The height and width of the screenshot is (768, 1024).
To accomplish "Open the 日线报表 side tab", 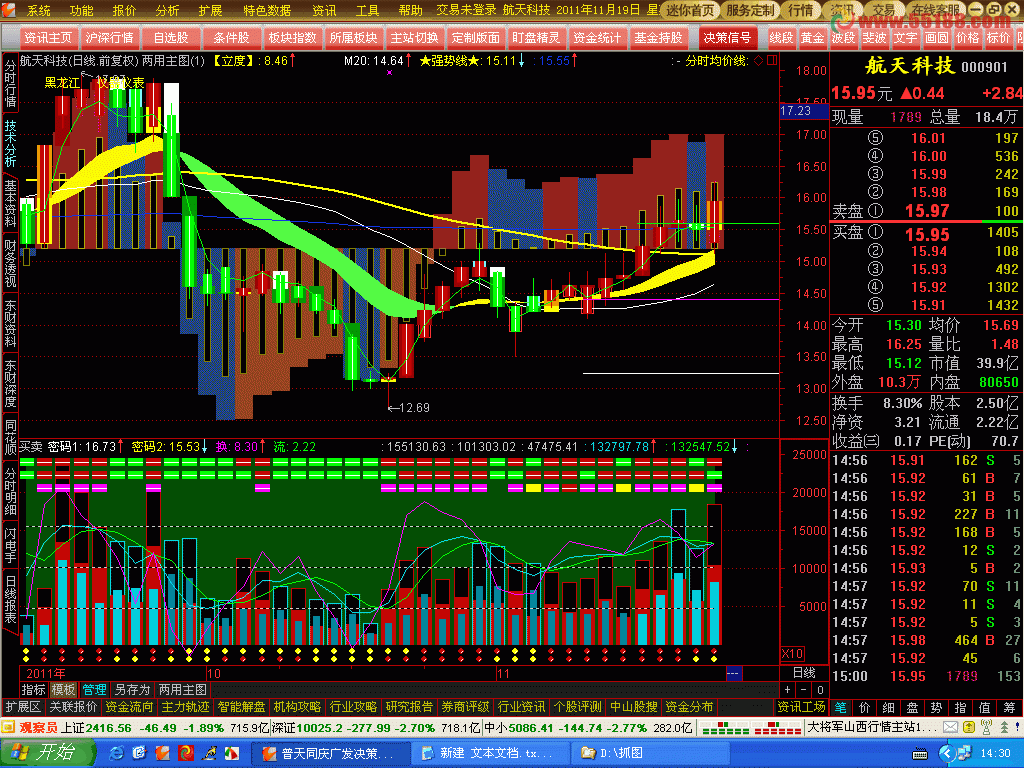I will click(10, 600).
